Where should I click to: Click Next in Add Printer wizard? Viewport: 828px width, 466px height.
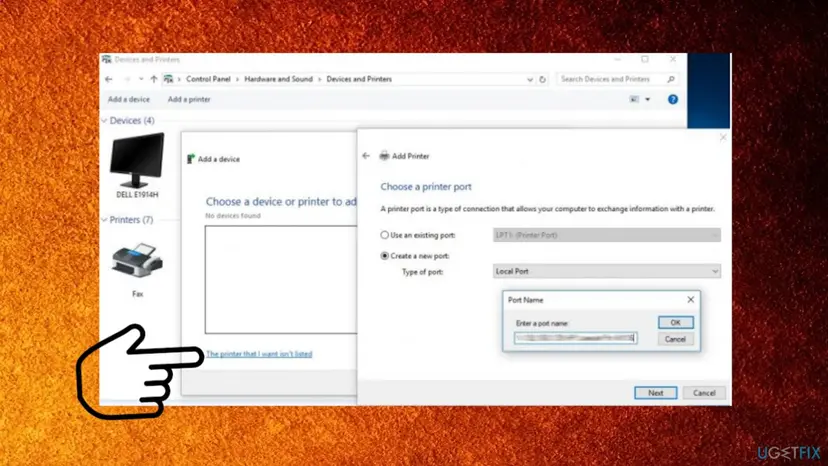655,393
